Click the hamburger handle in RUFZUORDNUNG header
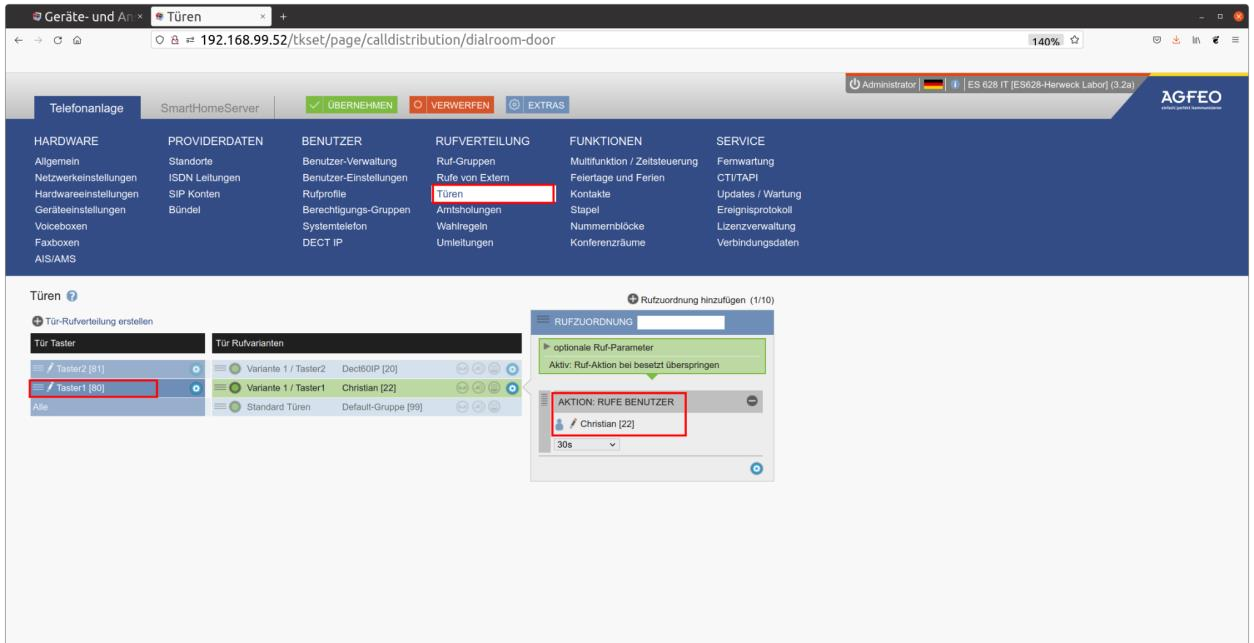Image resolution: width=1254 pixels, height=643 pixels. tap(543, 321)
